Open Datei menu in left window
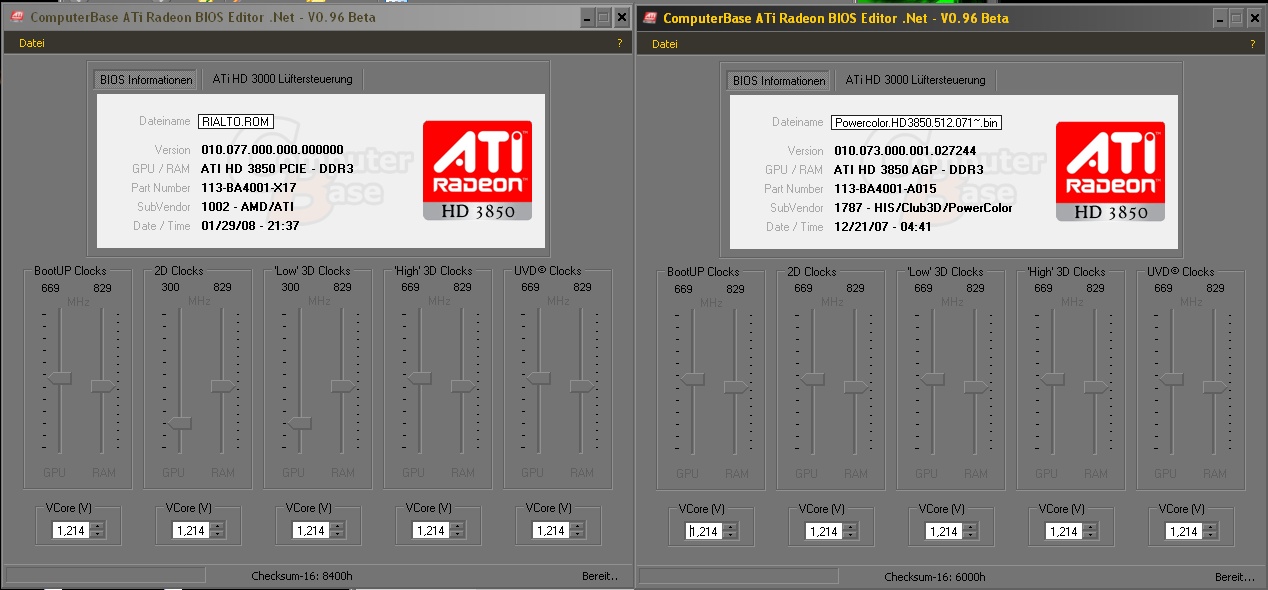Image resolution: width=1268 pixels, height=590 pixels. pyautogui.click(x=32, y=43)
